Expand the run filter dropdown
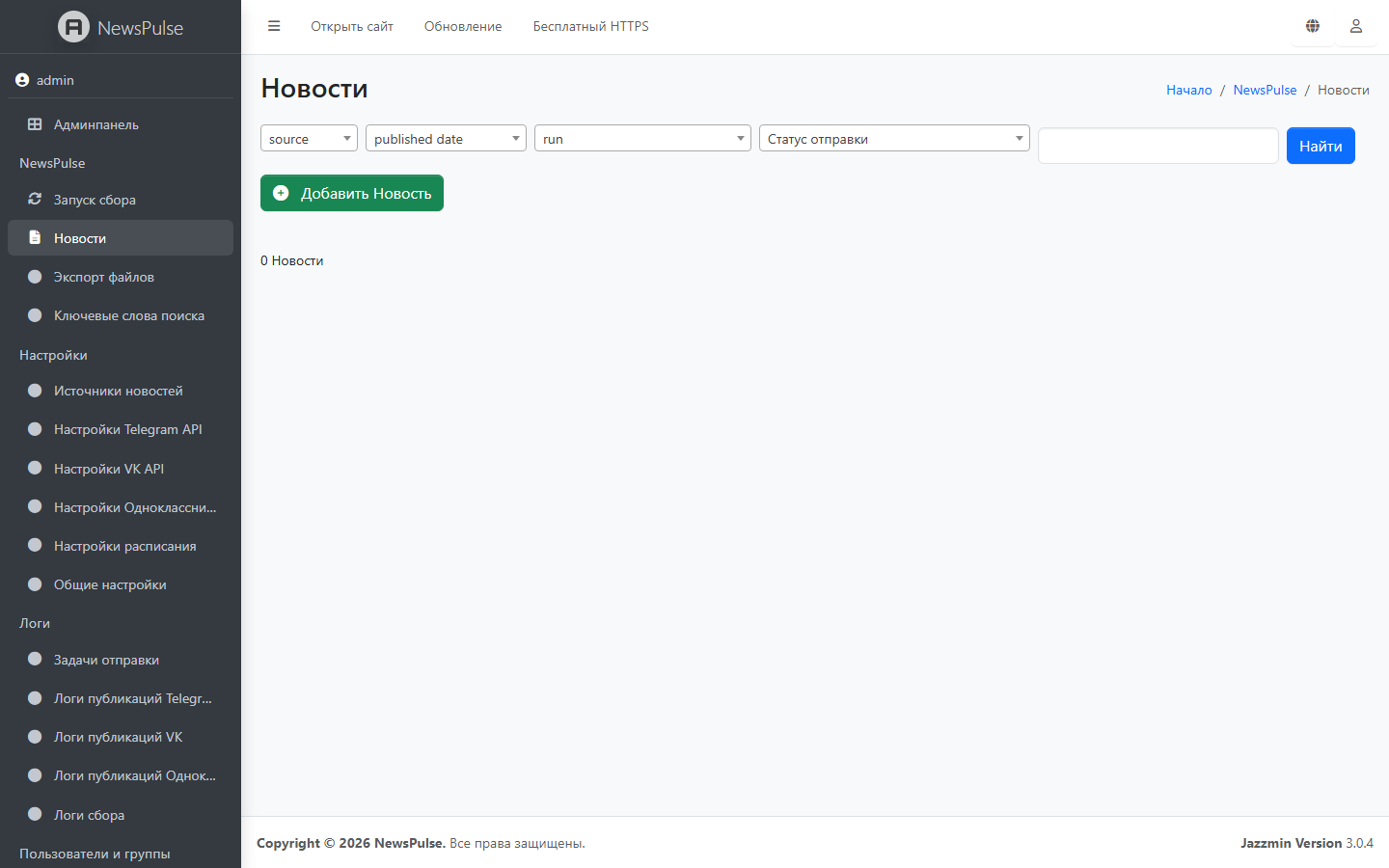 [642, 139]
